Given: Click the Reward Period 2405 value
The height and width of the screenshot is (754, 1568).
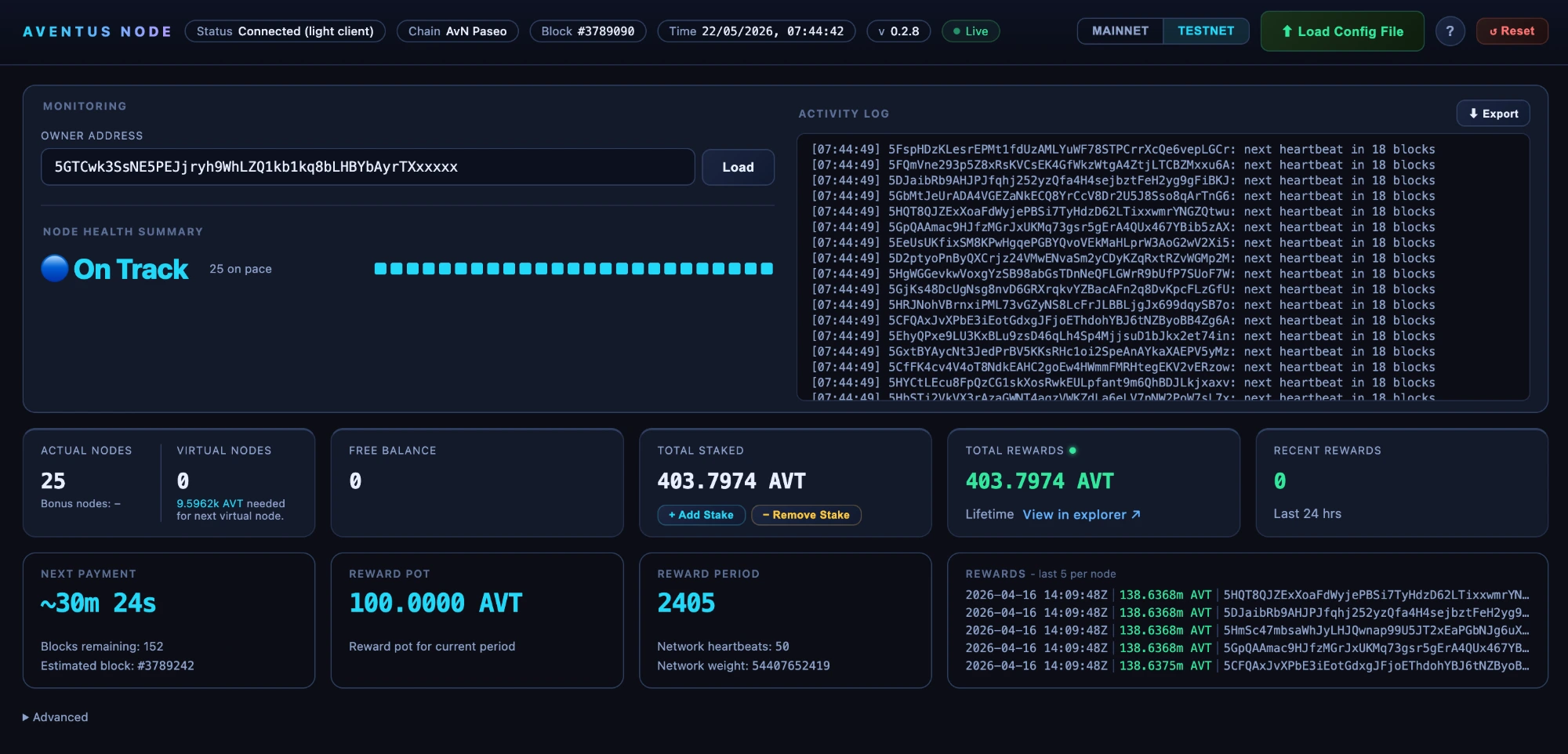Looking at the screenshot, I should click(x=686, y=604).
